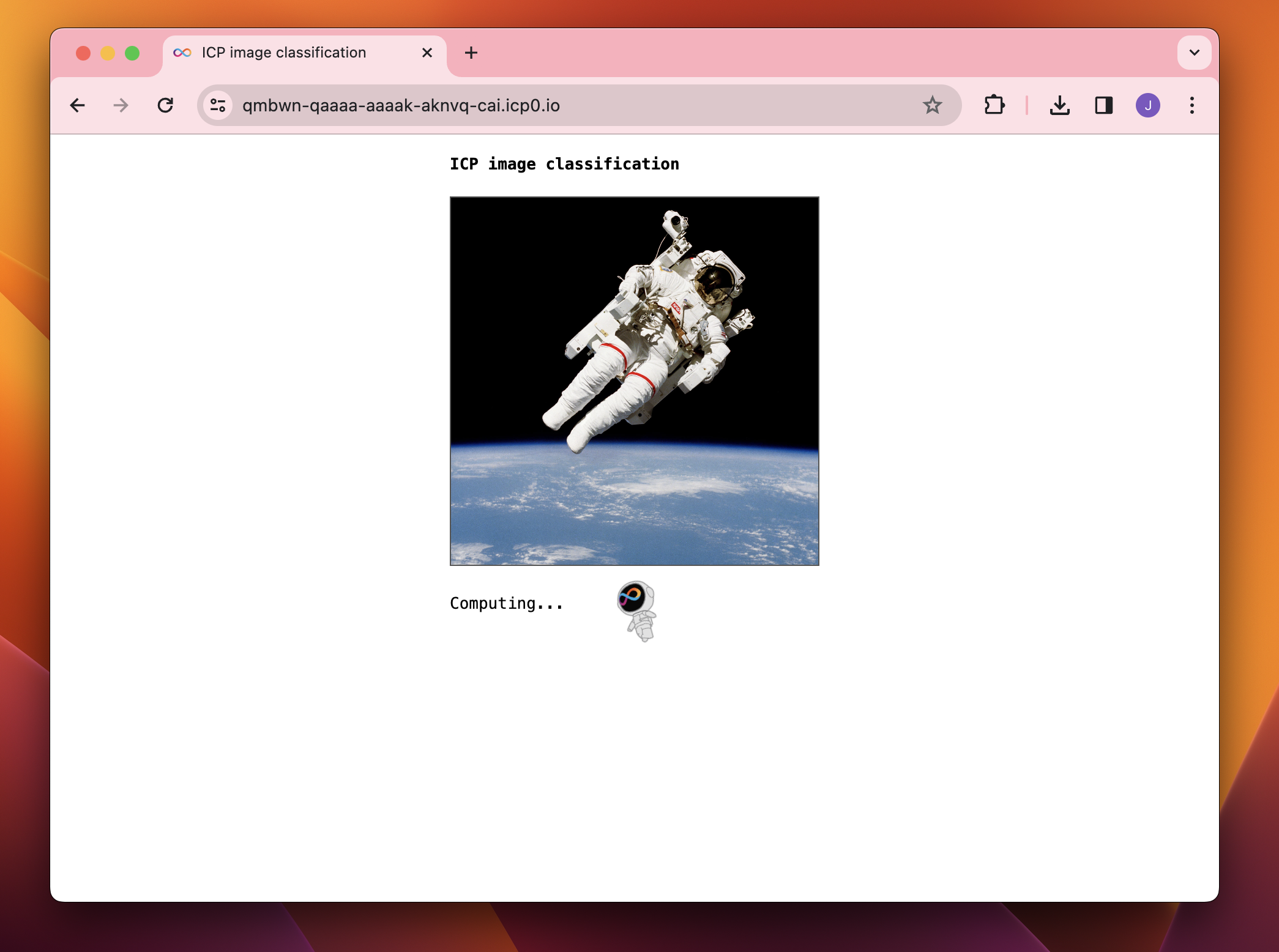Image resolution: width=1279 pixels, height=952 pixels.
Task: Close the ICP image classification tab
Action: (427, 53)
